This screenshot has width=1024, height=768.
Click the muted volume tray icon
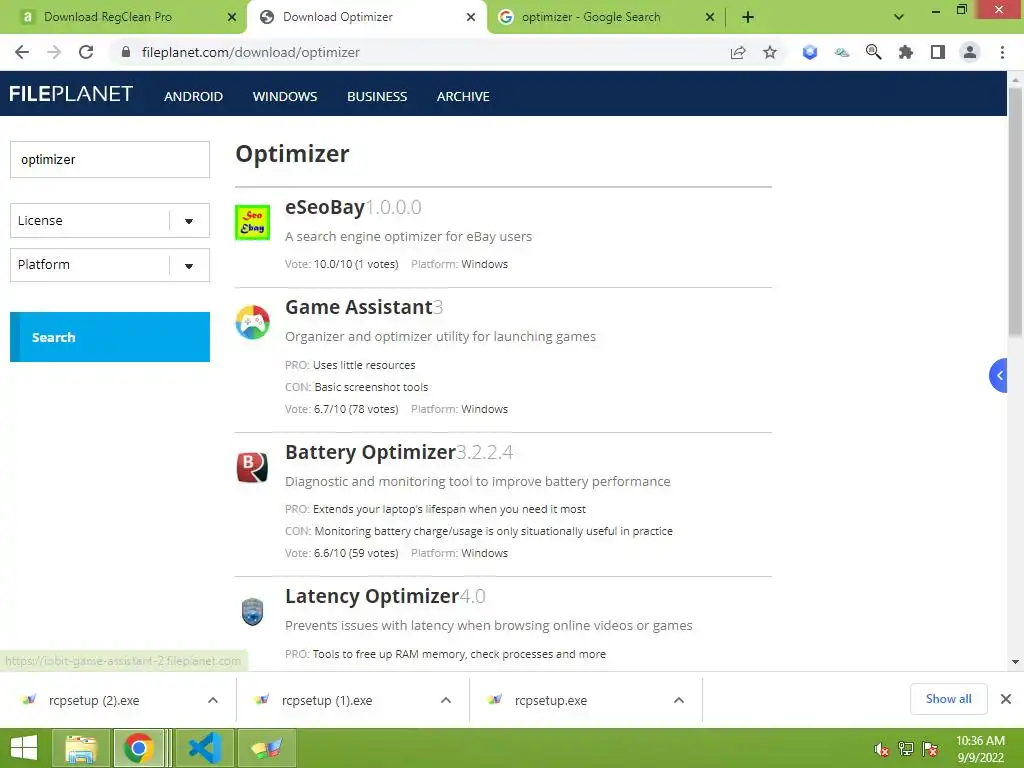pos(882,749)
